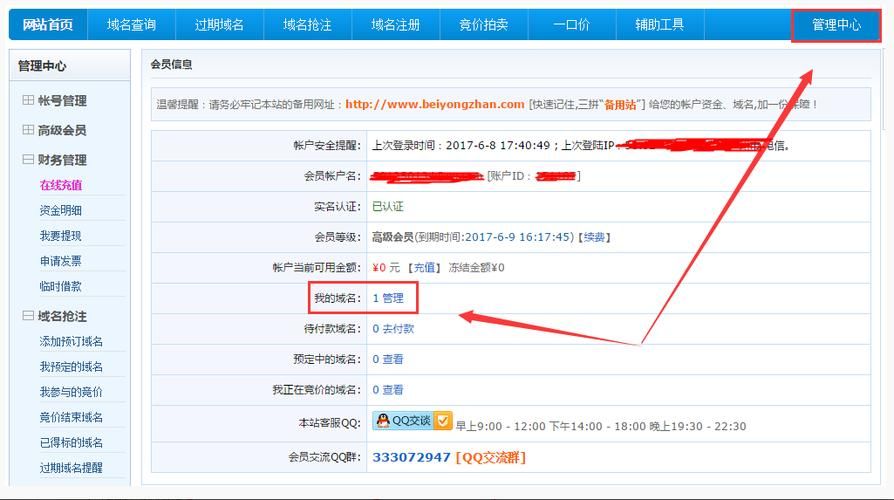
Task: Switch to 竞价拍卖 tab
Action: tap(483, 25)
